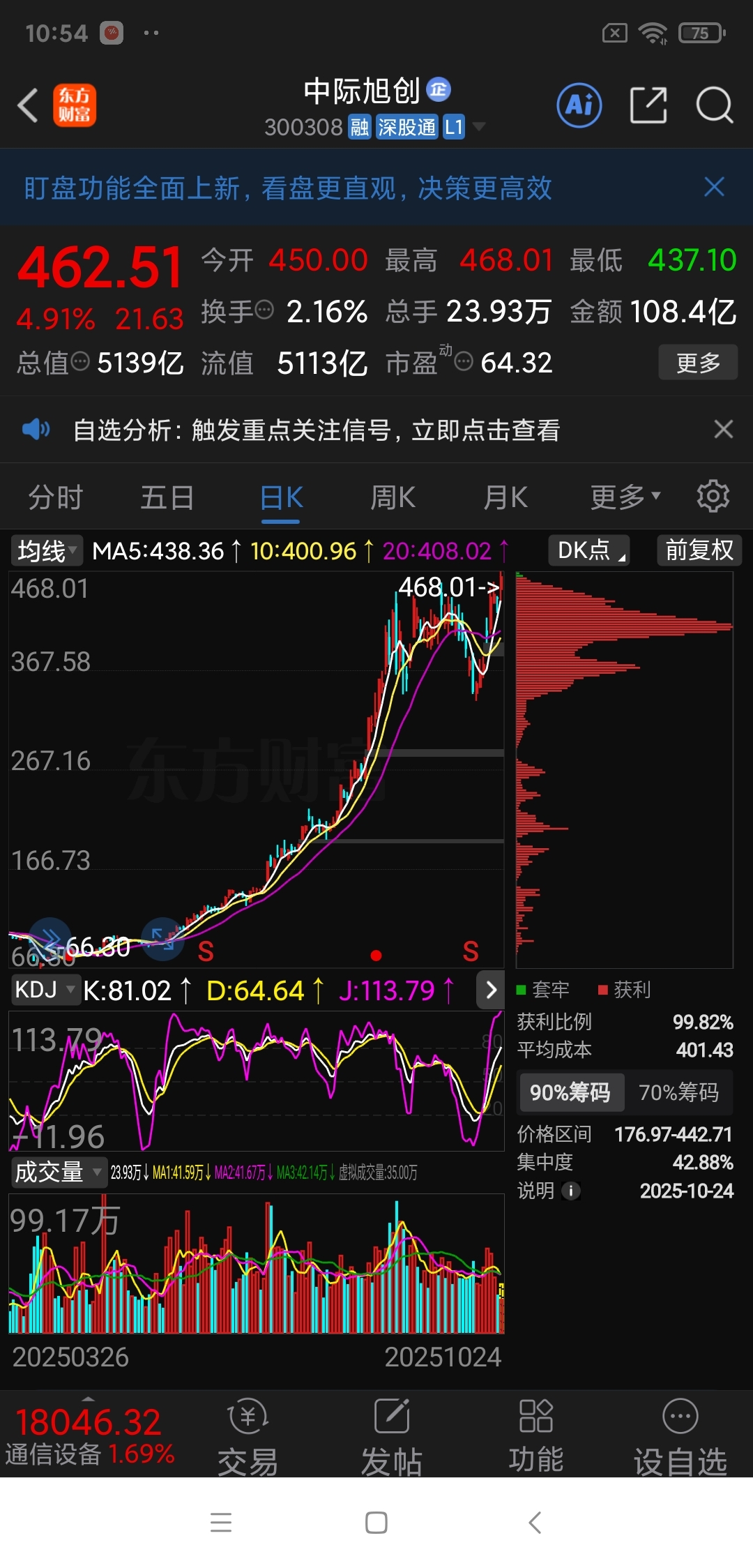The width and height of the screenshot is (753, 1568).
Task: Tap the expand chart fullscreen icon
Action: (x=162, y=938)
